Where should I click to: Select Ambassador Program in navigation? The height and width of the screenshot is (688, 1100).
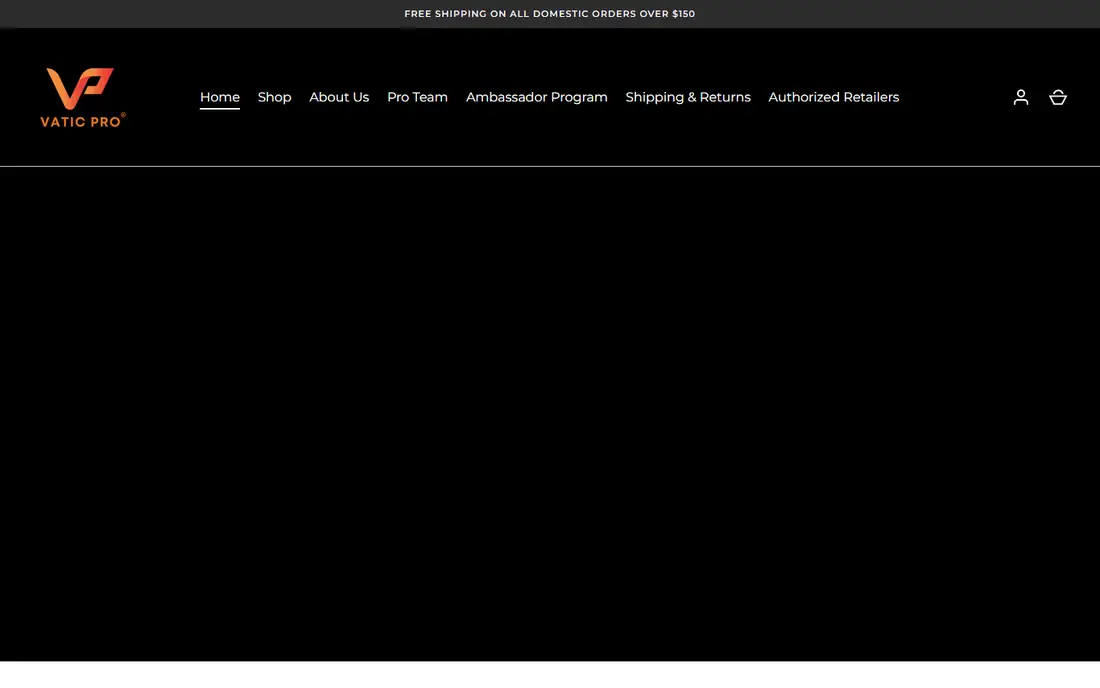pos(537,97)
